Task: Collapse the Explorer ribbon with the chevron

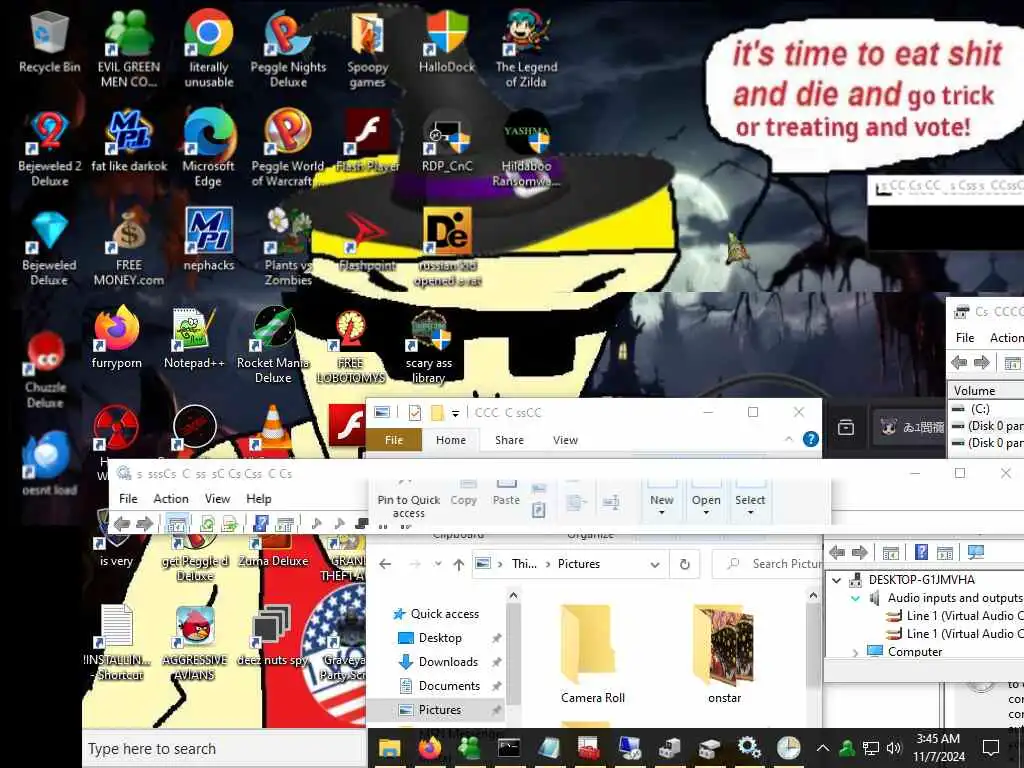Action: click(789, 439)
